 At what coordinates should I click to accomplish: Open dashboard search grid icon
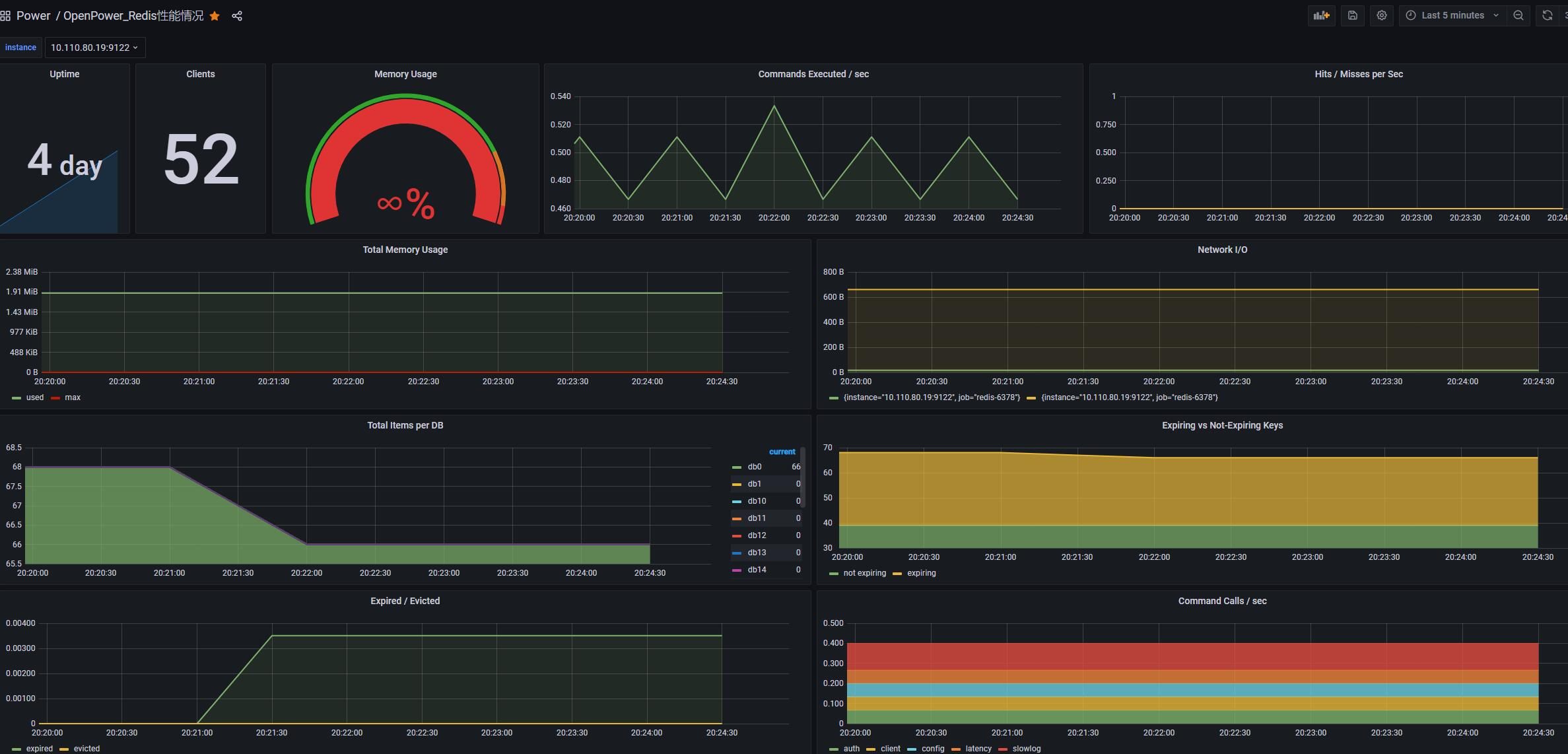coord(5,16)
